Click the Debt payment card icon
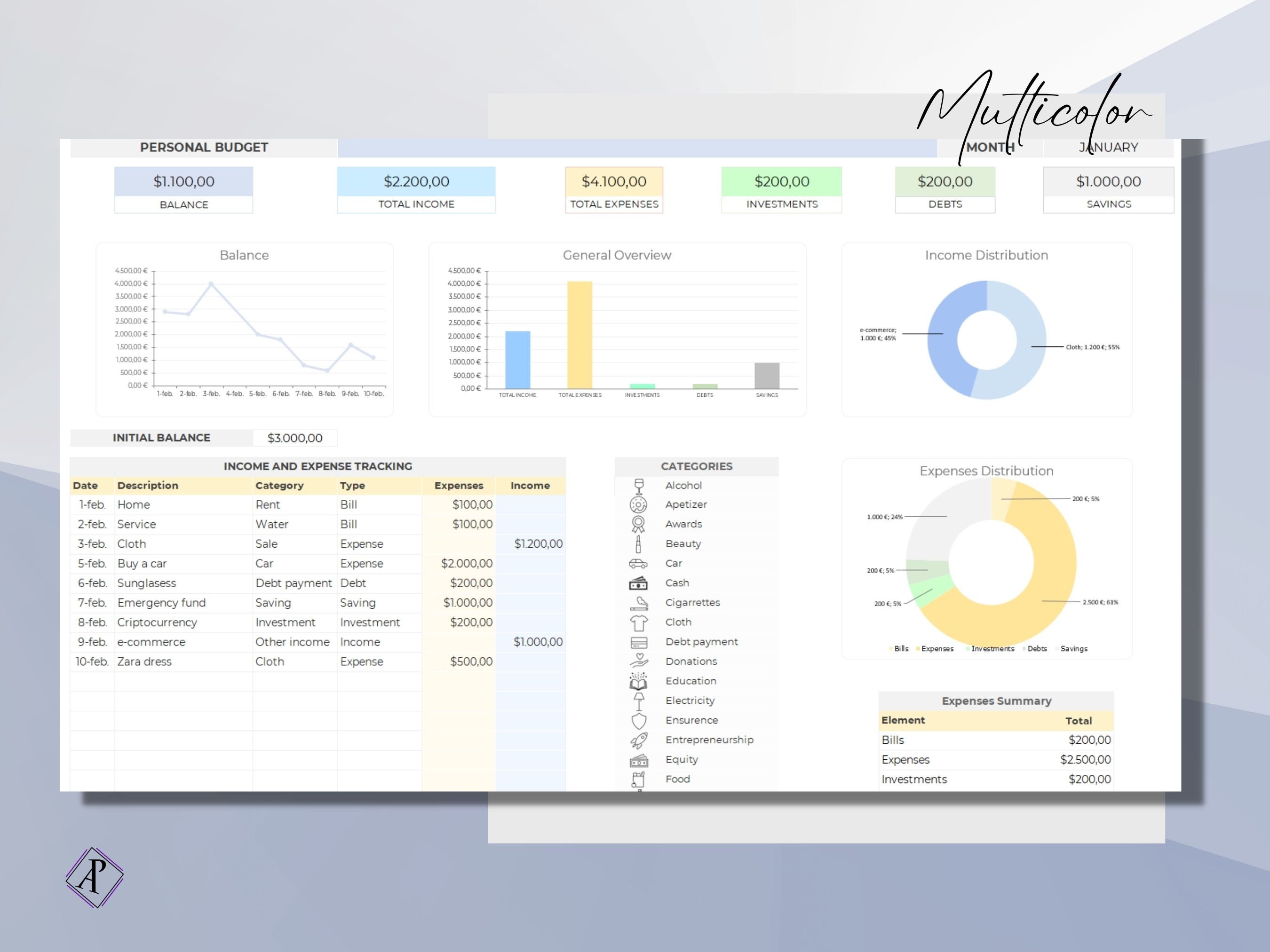This screenshot has height=952, width=1270. [x=639, y=642]
